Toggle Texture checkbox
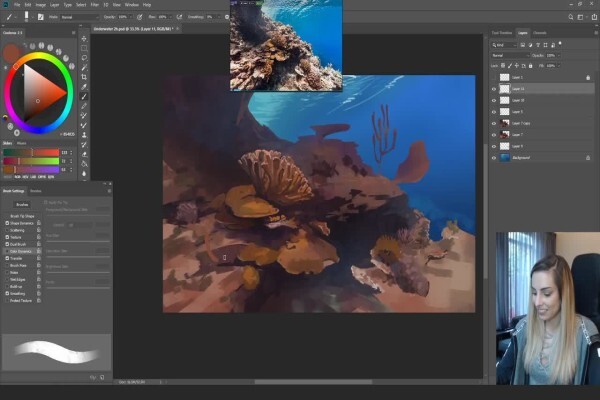This screenshot has width=600, height=400. coord(7,237)
